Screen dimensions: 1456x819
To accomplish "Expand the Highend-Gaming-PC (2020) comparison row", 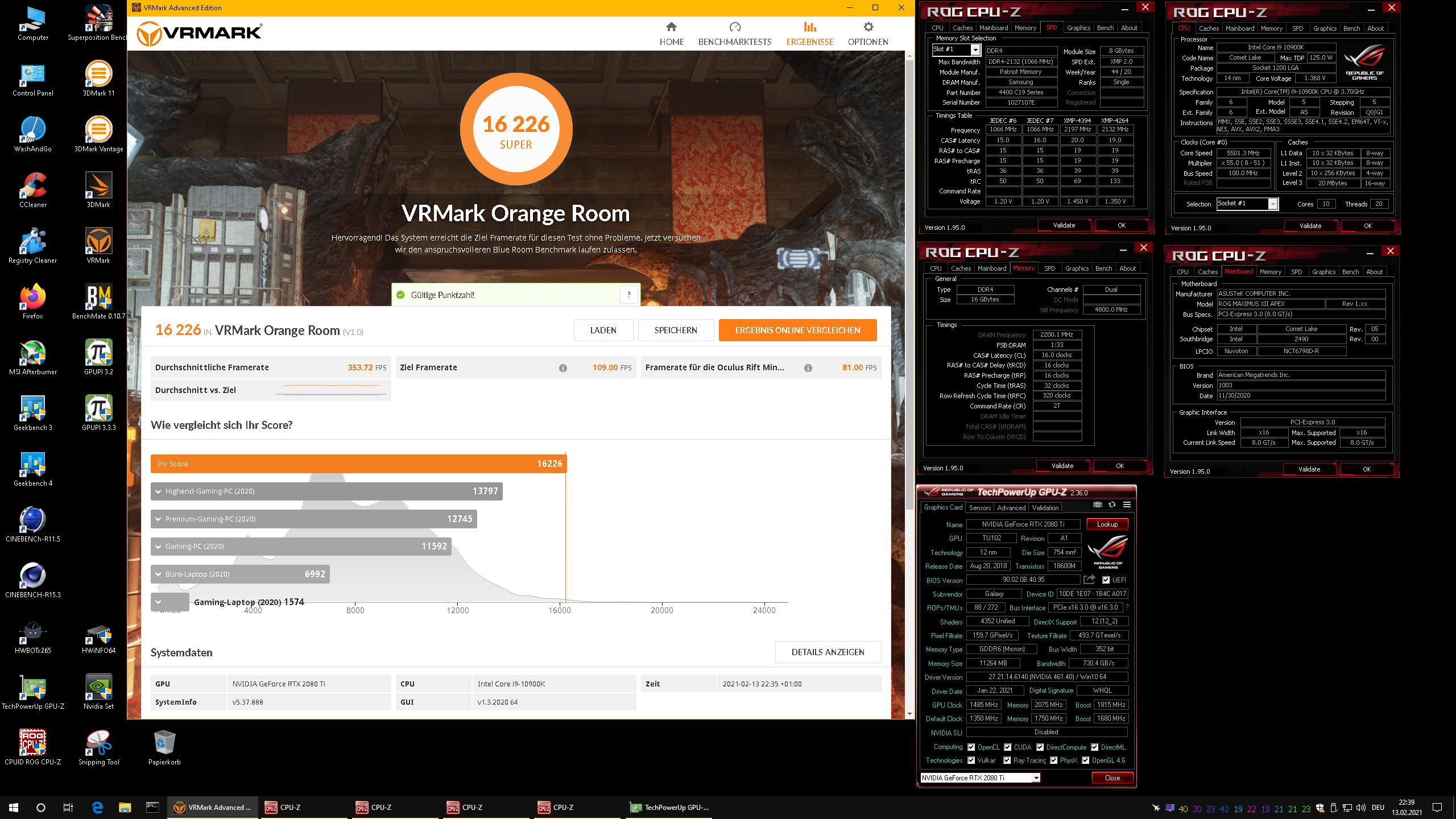I will (x=326, y=491).
